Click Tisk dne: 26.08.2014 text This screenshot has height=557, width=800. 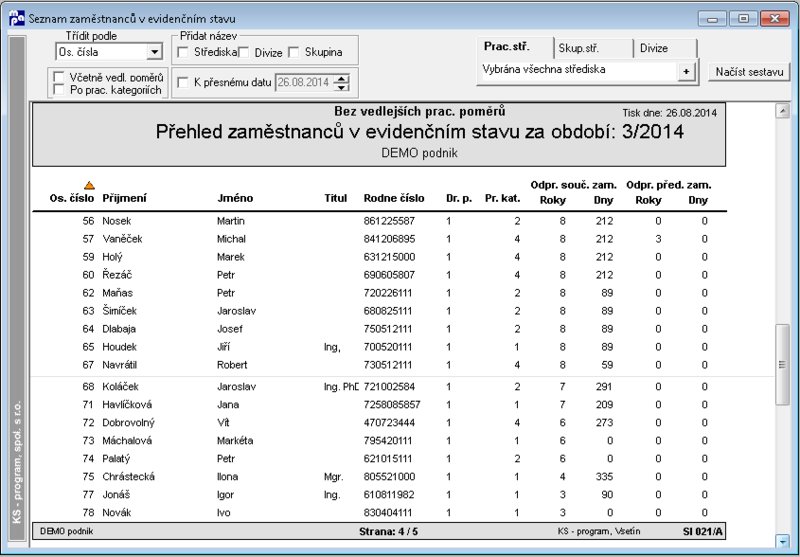point(669,113)
